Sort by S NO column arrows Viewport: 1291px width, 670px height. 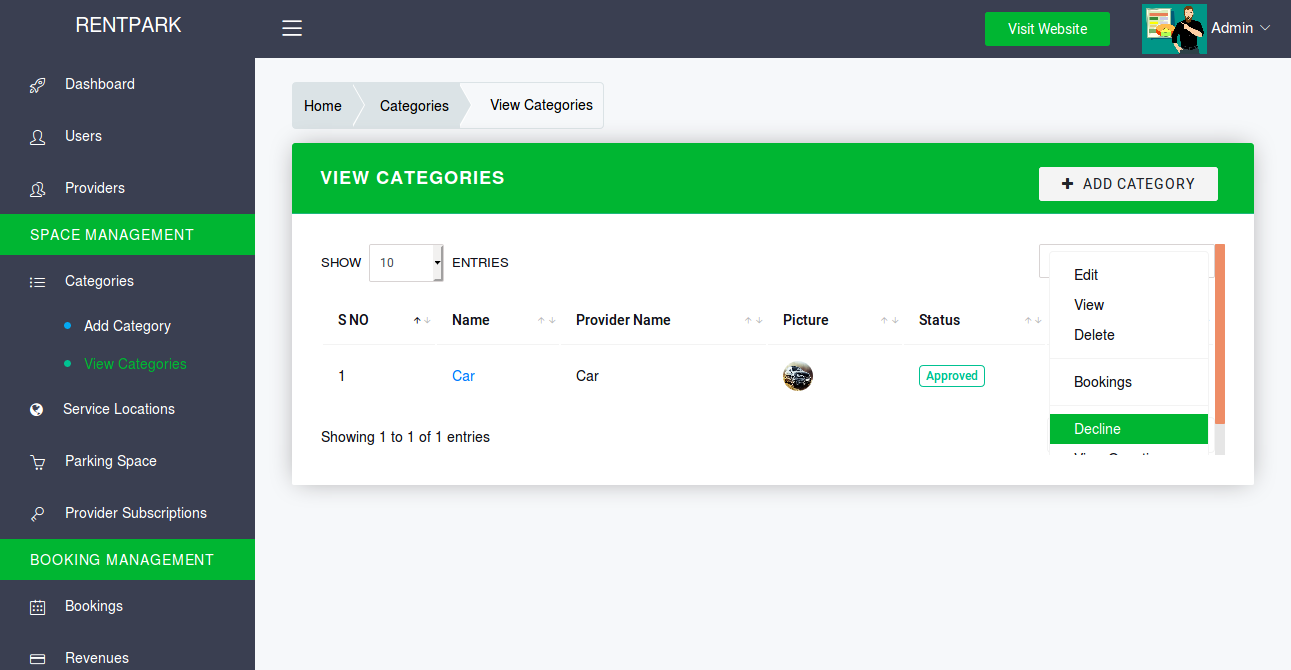click(422, 320)
